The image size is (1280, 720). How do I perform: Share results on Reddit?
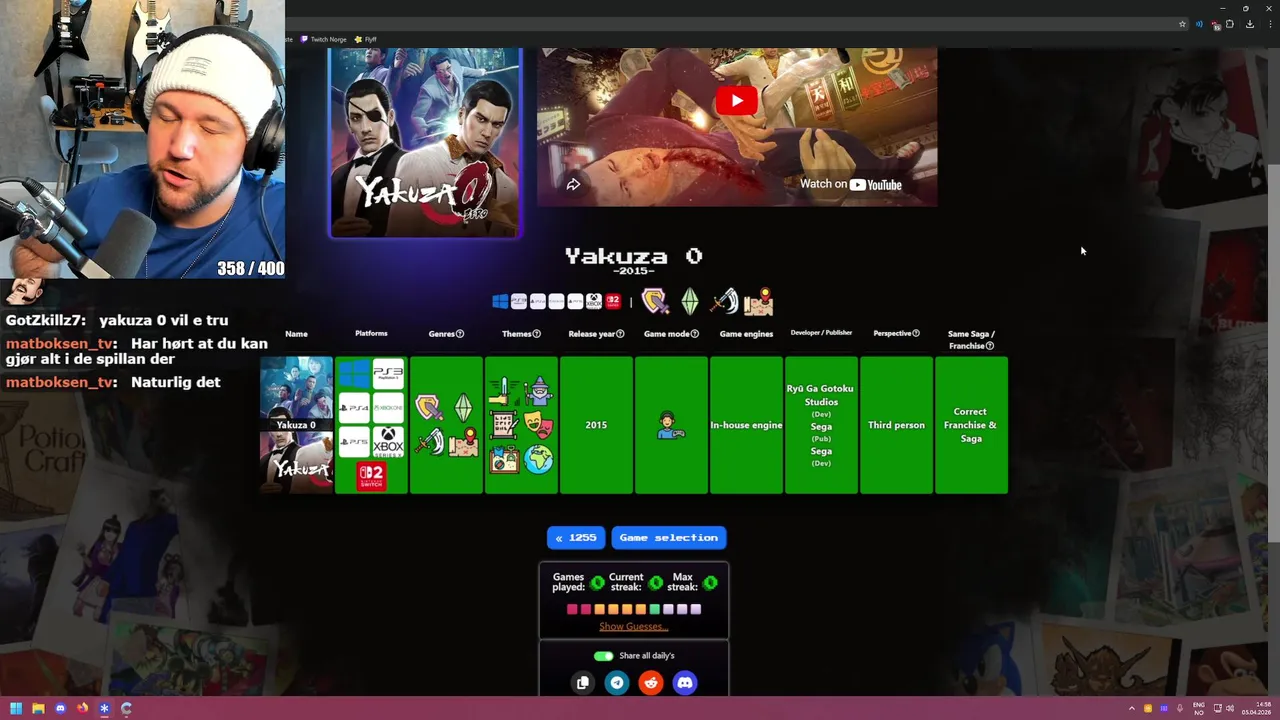pos(651,683)
